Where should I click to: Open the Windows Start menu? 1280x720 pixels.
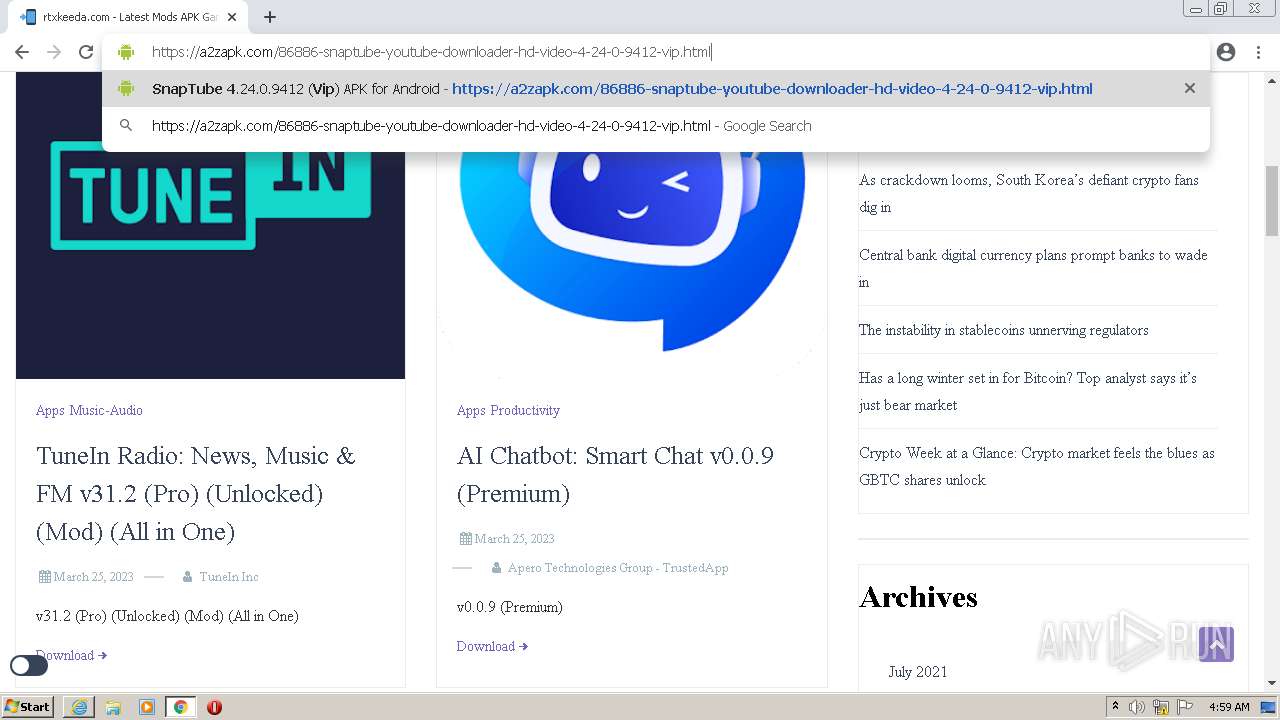coord(27,707)
